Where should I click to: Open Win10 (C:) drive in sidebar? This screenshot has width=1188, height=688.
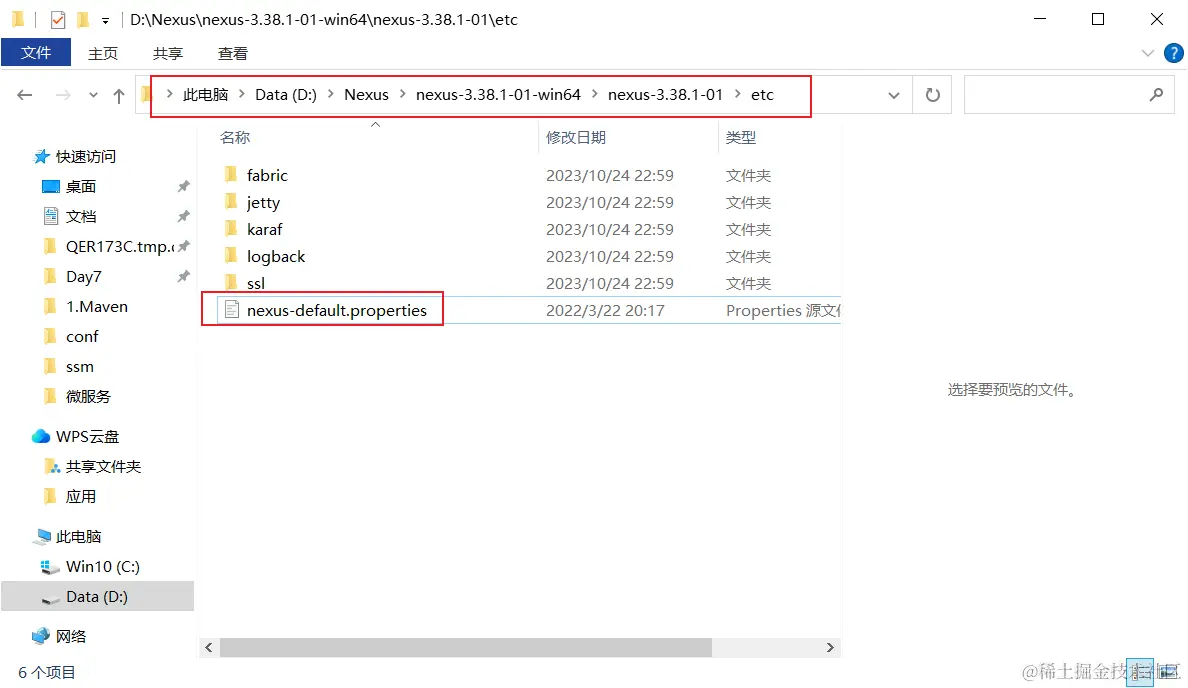click(x=102, y=567)
